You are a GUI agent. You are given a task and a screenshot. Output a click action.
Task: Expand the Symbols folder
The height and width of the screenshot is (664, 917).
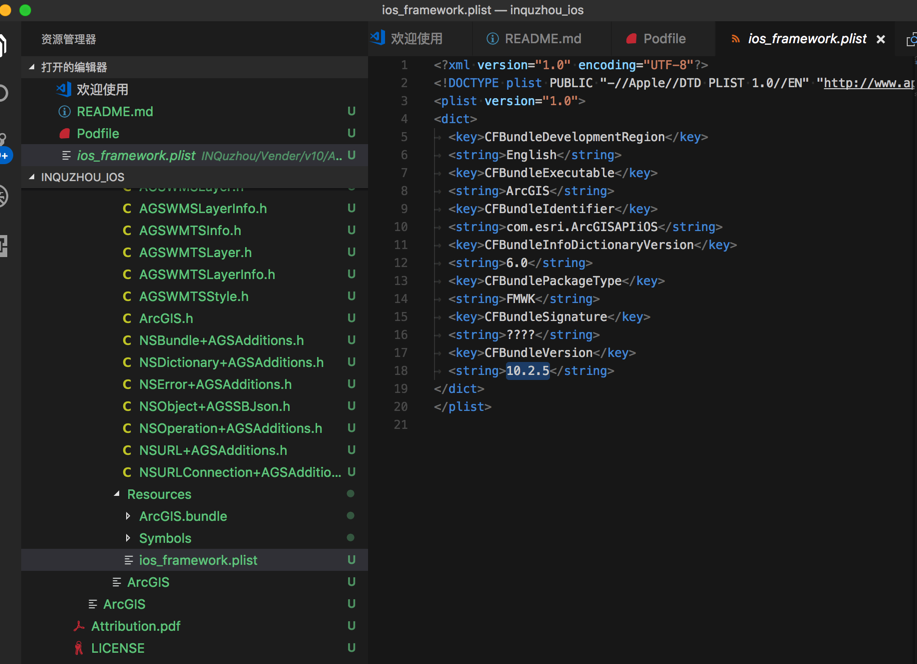coord(128,539)
